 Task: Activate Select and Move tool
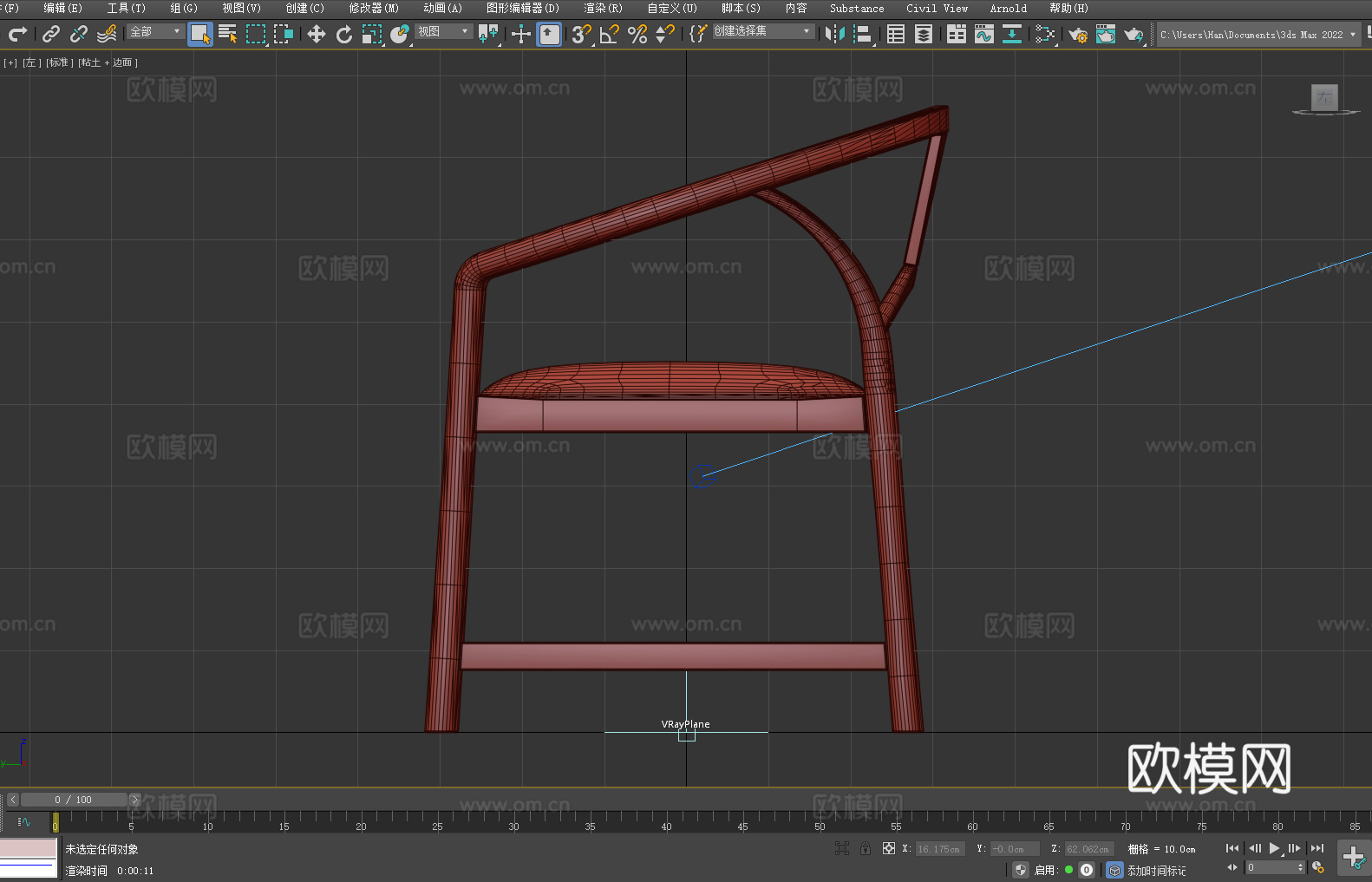pos(317,34)
